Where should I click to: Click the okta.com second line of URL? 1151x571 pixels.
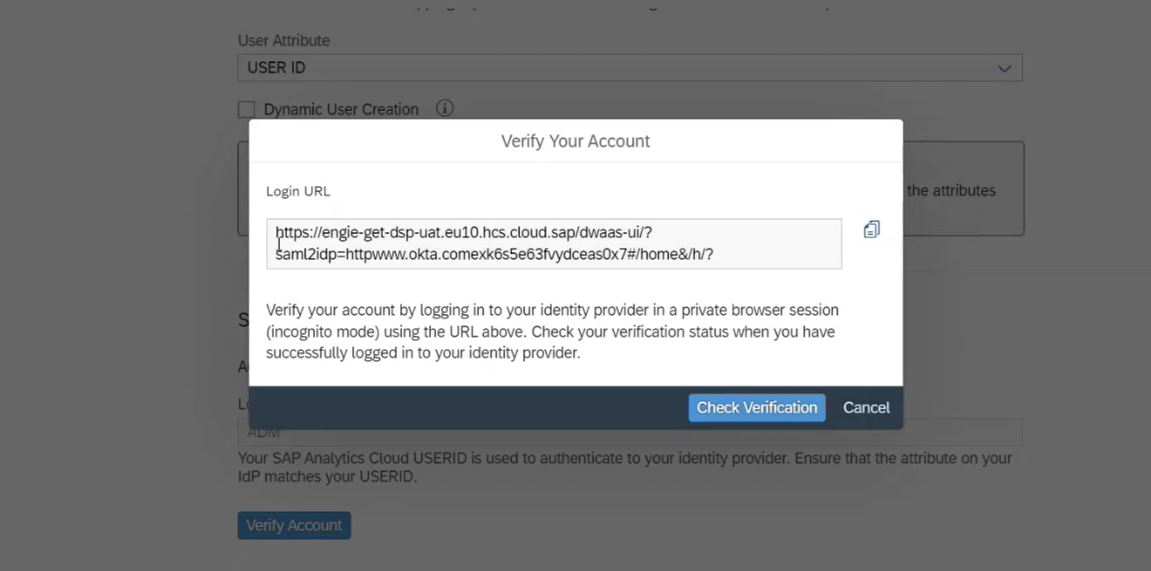point(494,255)
